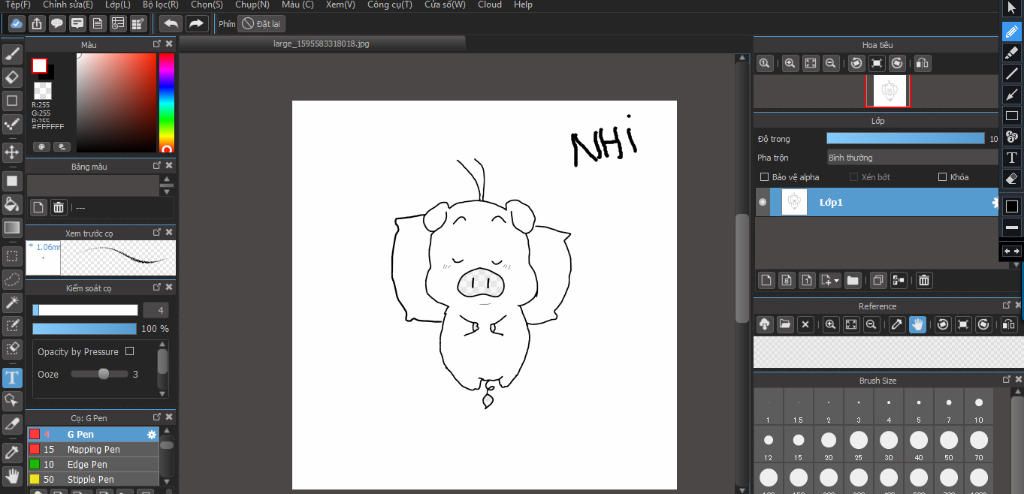Select the Eraser tool in left toolbar
This screenshot has width=1024, height=494.
pos(12,78)
